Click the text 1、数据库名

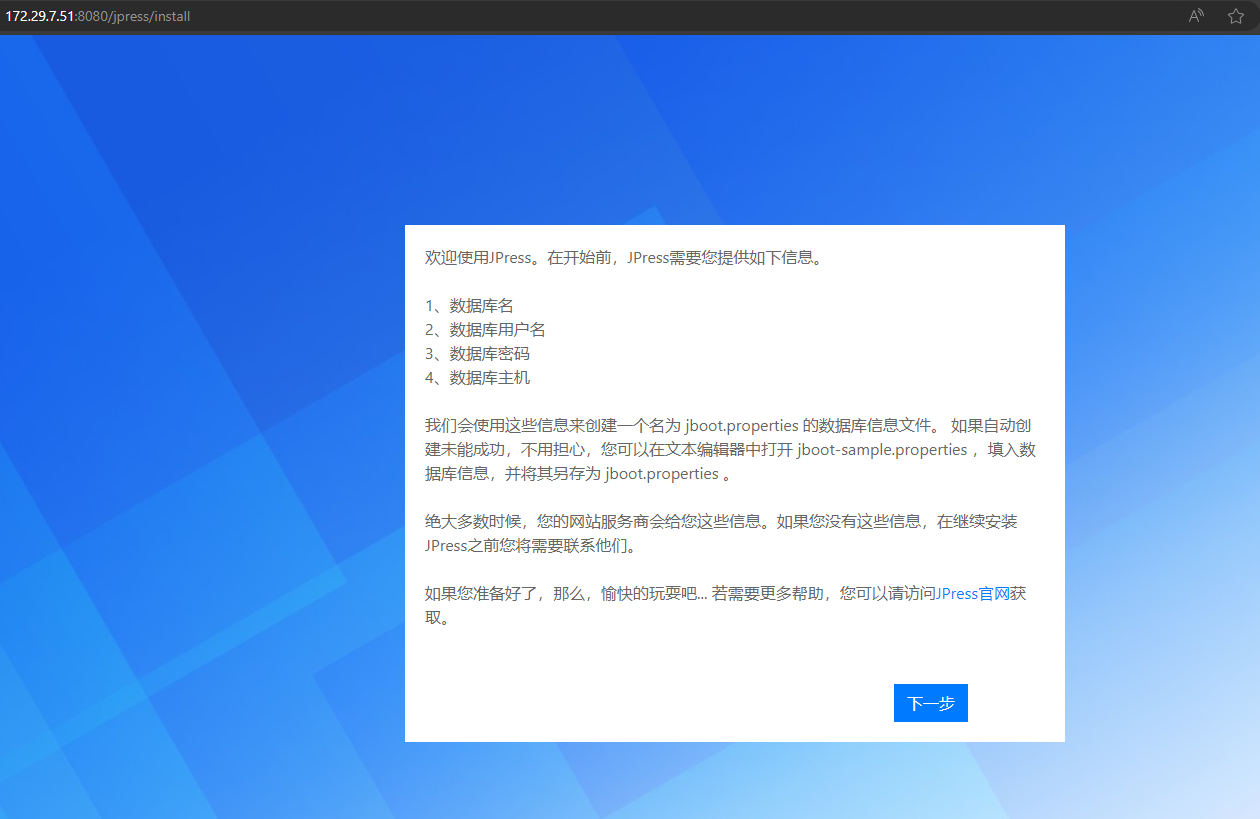469,306
